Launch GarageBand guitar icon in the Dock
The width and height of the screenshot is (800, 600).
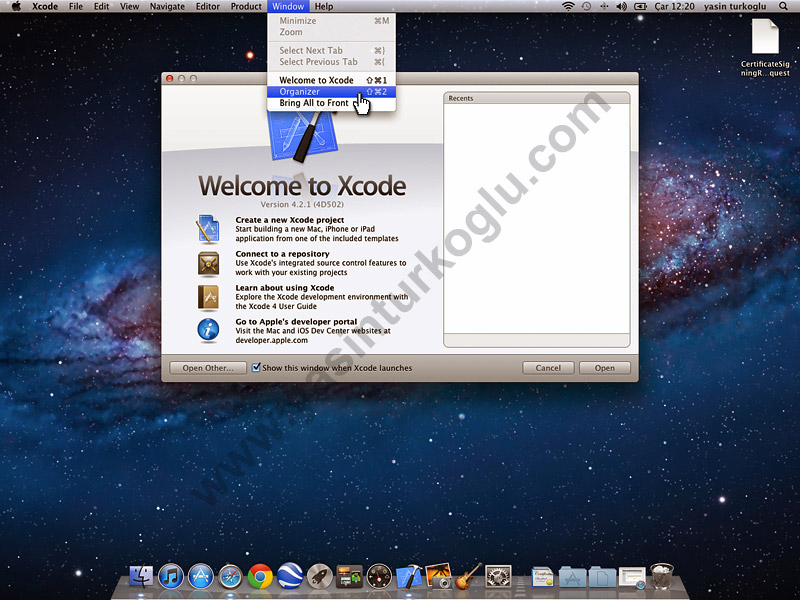point(468,576)
